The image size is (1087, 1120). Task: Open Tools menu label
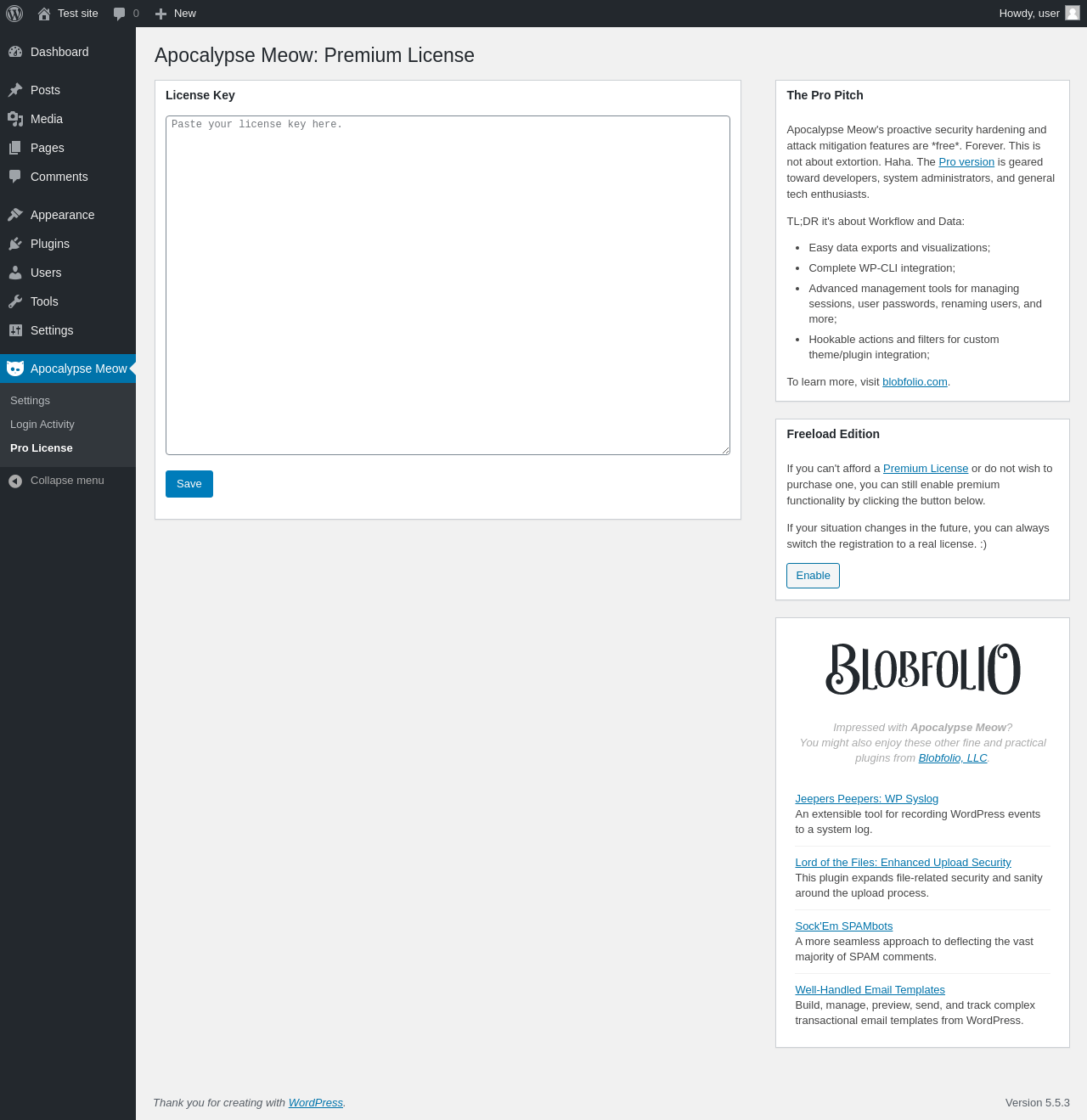(x=44, y=301)
